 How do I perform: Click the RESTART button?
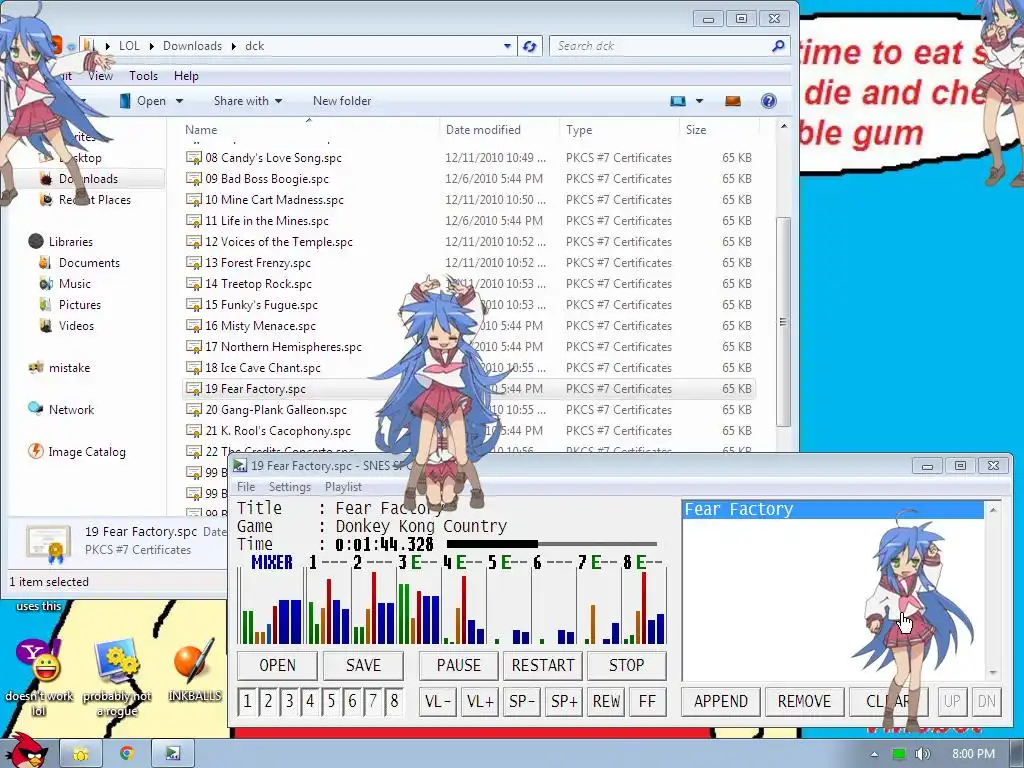pos(543,665)
